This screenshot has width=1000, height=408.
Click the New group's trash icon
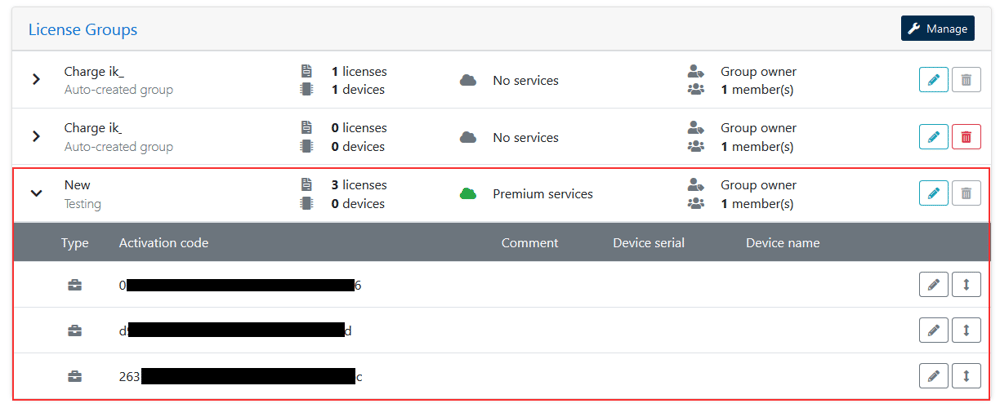click(966, 193)
